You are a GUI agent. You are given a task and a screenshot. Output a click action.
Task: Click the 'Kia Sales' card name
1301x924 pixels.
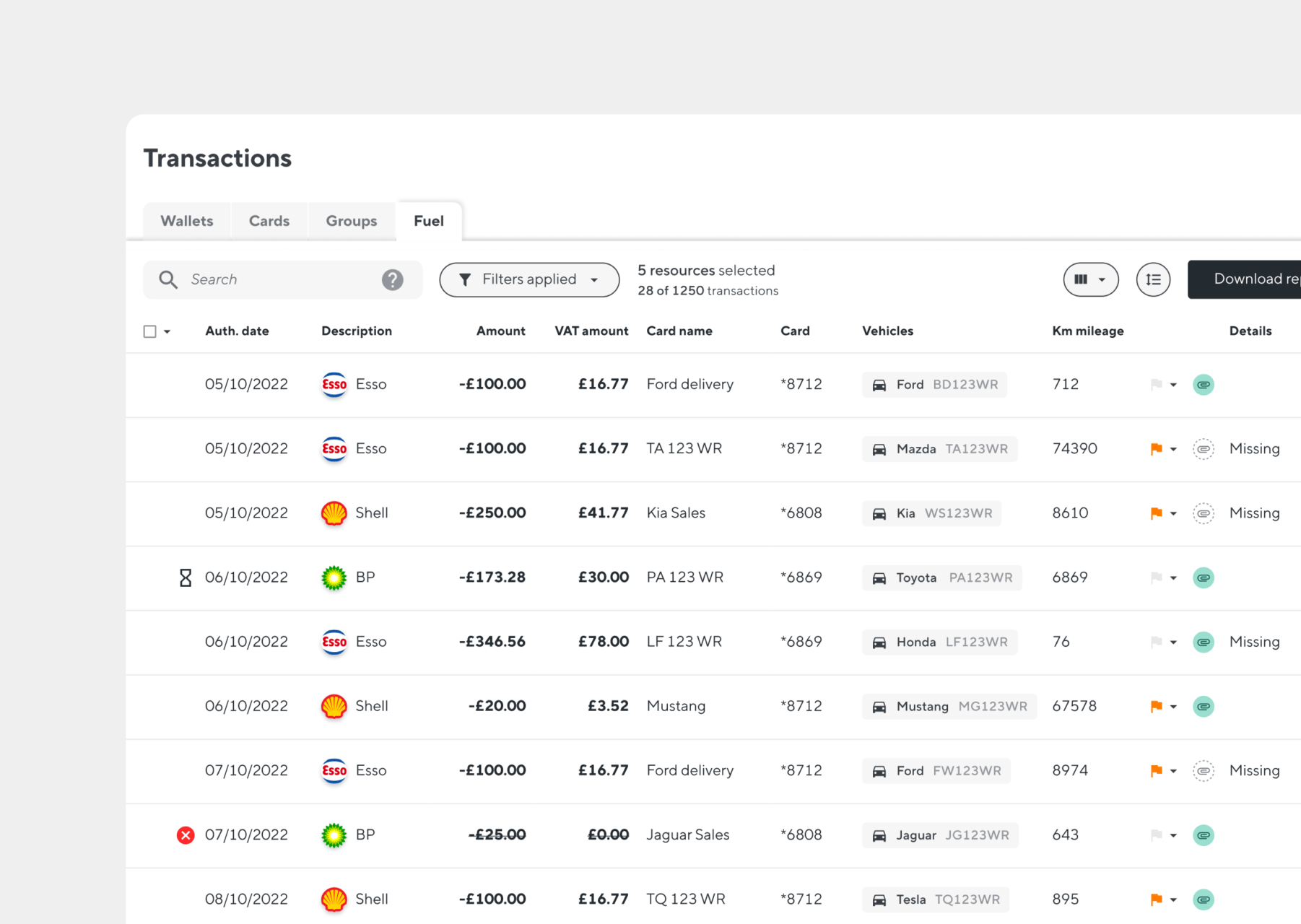point(676,513)
